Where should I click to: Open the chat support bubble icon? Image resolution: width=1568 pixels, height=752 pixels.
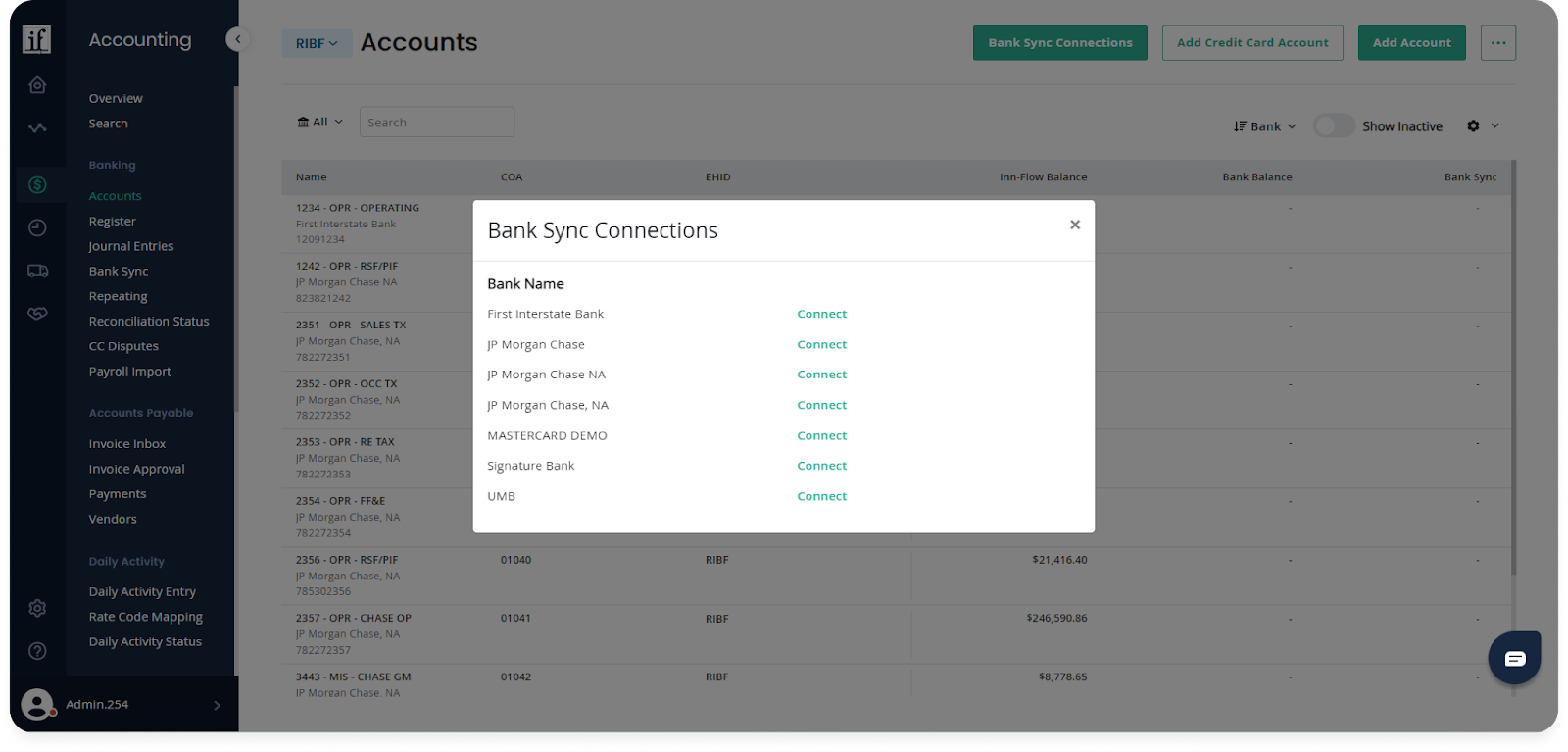point(1514,658)
